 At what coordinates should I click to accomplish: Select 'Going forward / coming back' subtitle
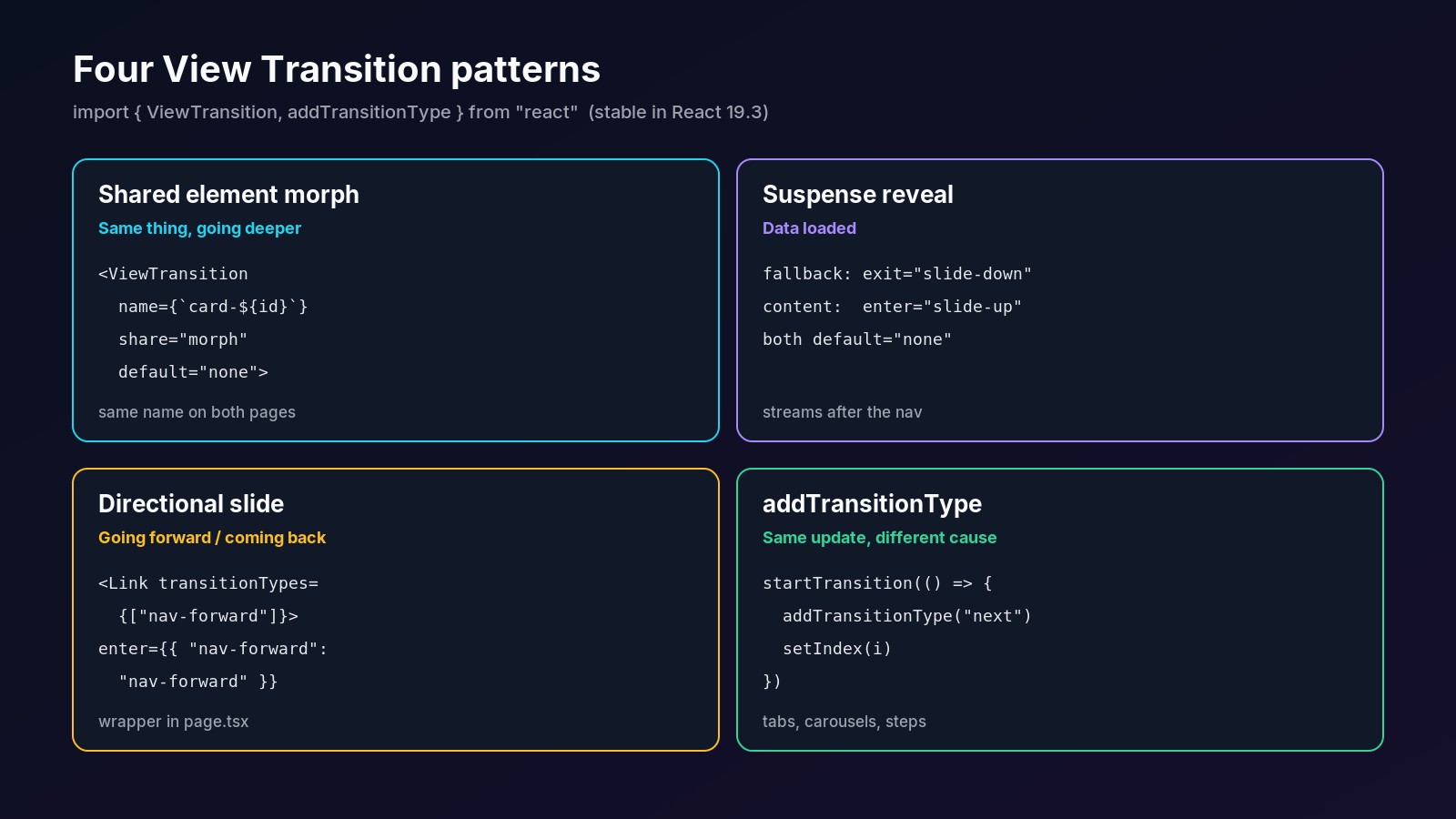click(212, 538)
